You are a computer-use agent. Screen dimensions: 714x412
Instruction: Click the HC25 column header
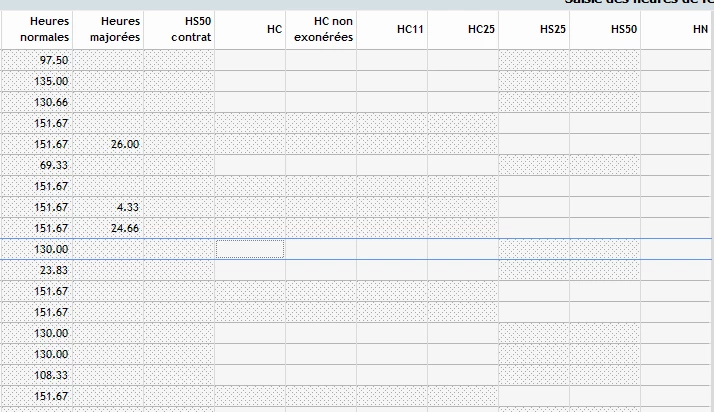(463, 30)
